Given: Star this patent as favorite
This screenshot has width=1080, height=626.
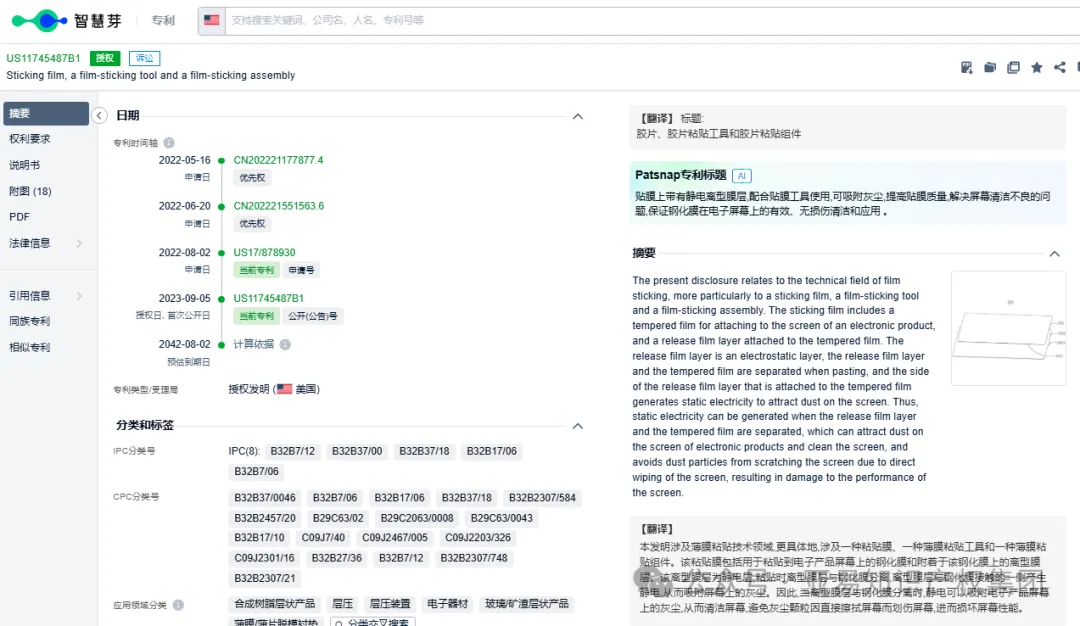Looking at the screenshot, I should pos(1037,67).
